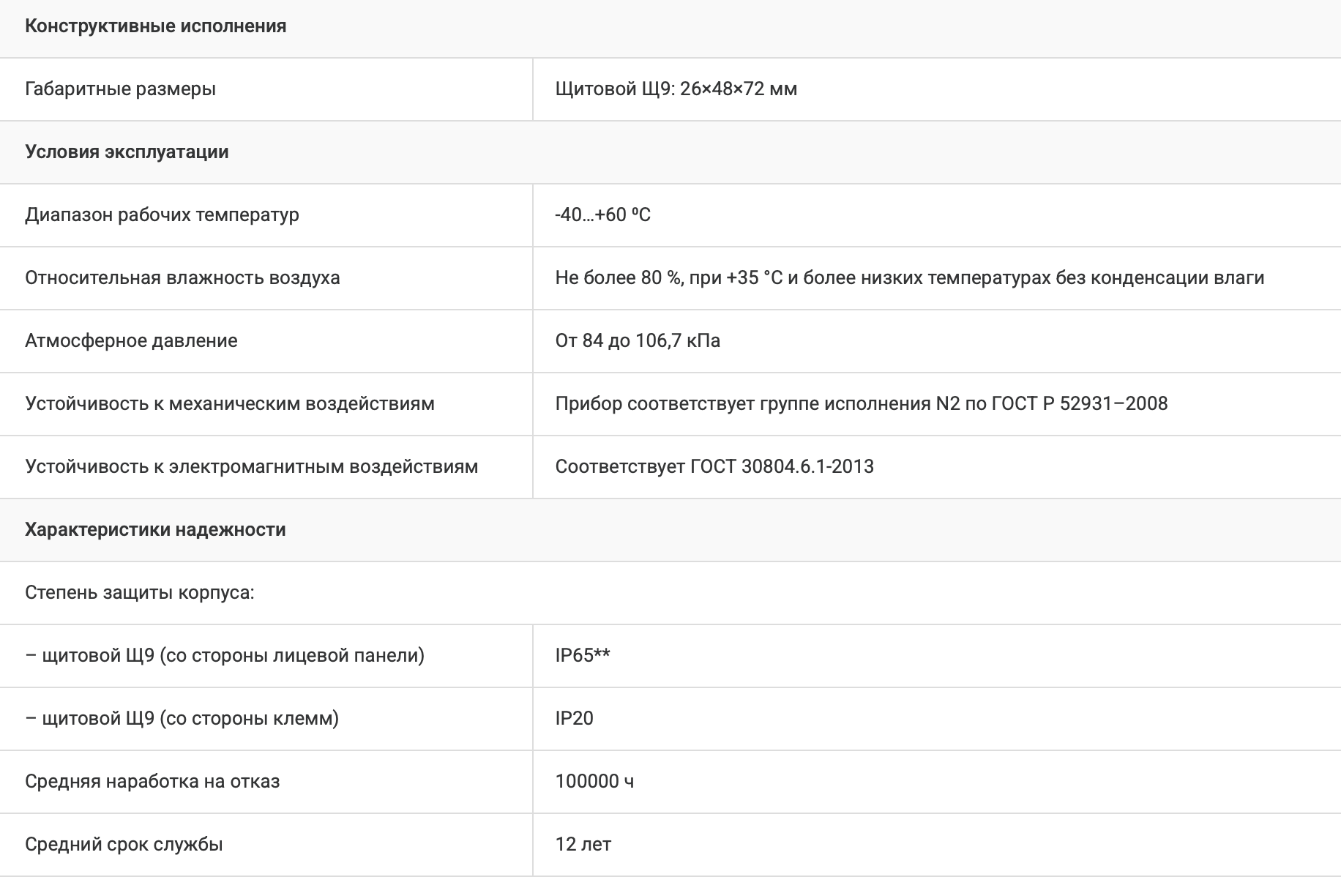Click the "Характеристики надежности" section header

tap(155, 530)
